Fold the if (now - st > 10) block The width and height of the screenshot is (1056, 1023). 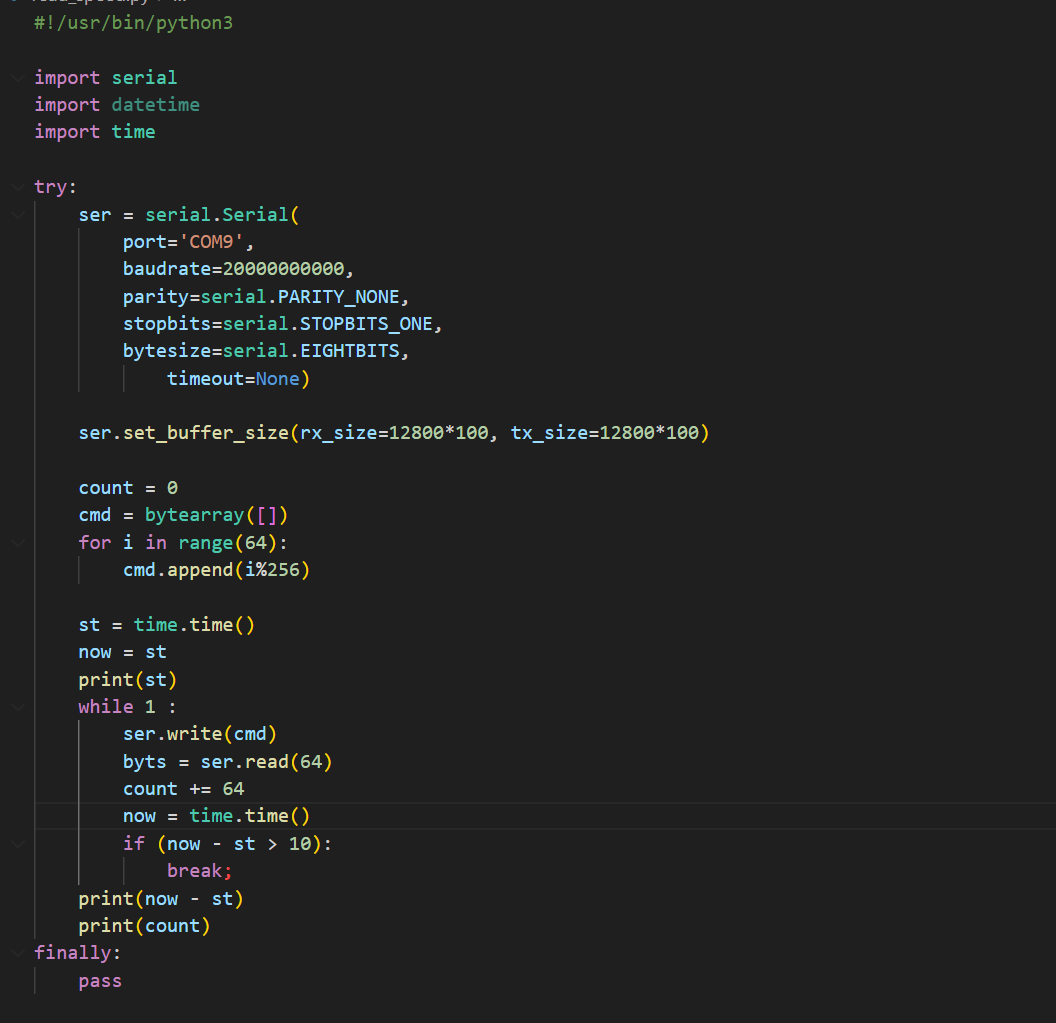pyautogui.click(x=18, y=844)
